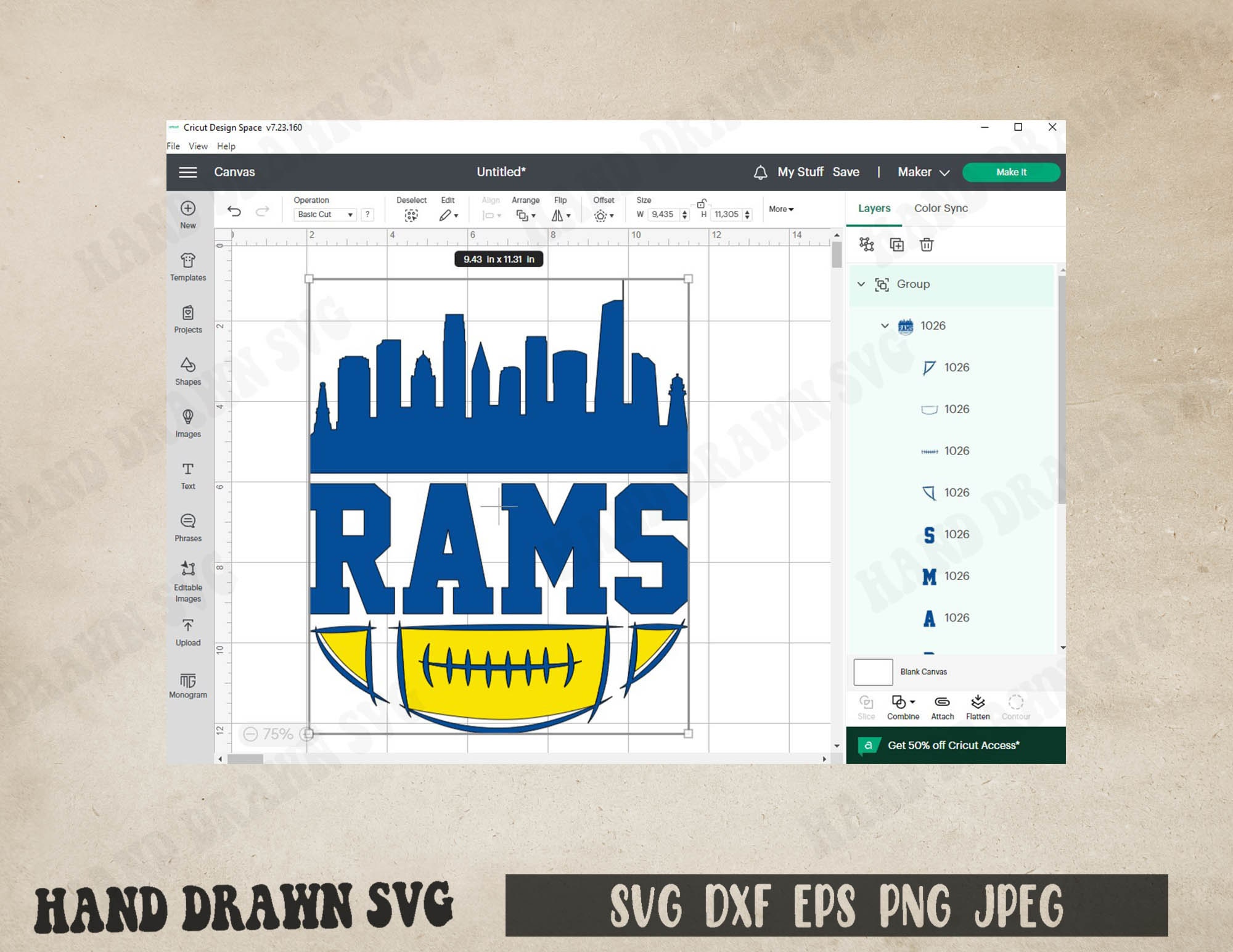Open the Operation dropdown
Image resolution: width=1233 pixels, height=952 pixels.
click(325, 215)
